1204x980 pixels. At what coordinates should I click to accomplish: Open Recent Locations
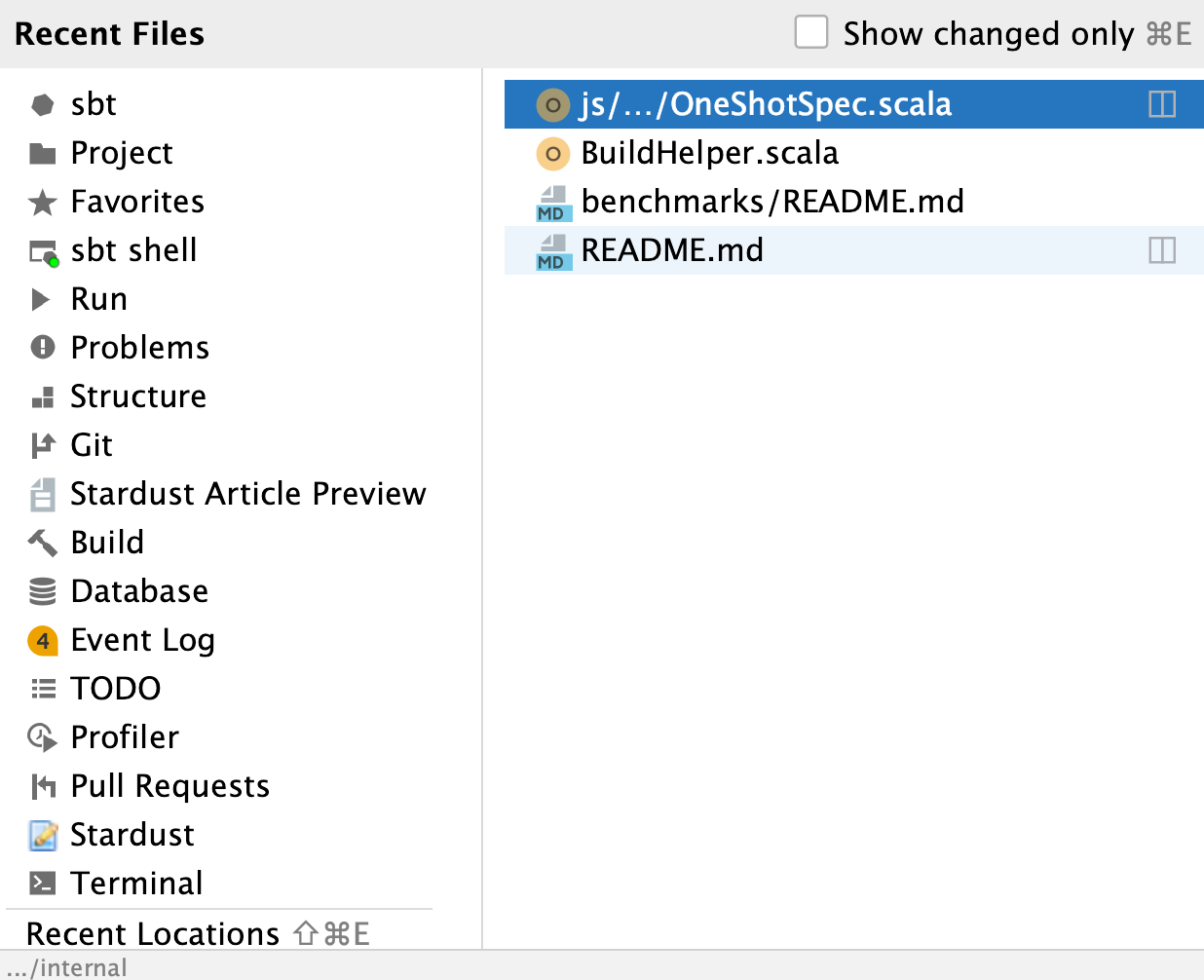152,933
